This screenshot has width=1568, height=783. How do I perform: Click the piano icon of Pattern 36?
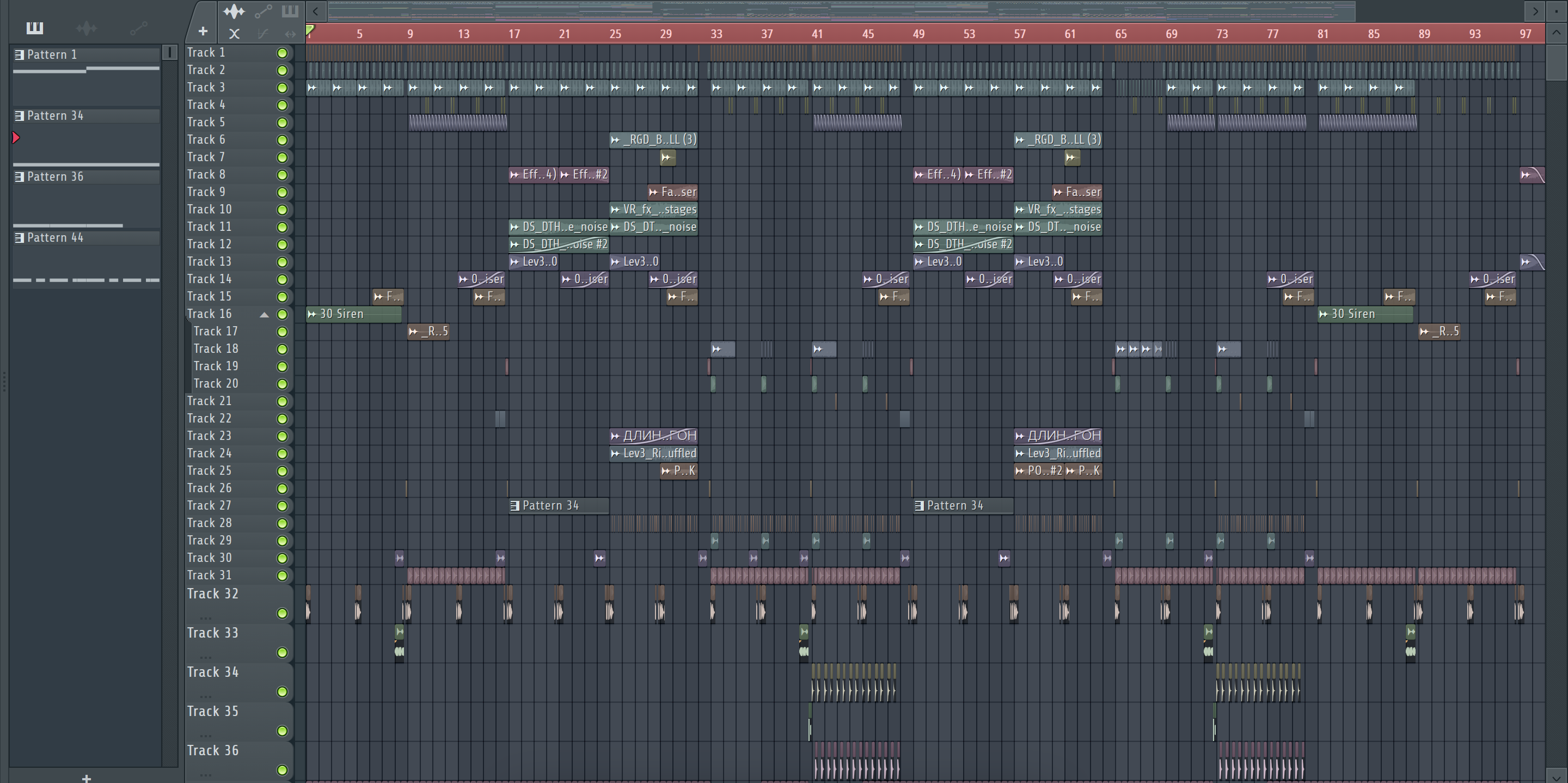pyautogui.click(x=20, y=176)
